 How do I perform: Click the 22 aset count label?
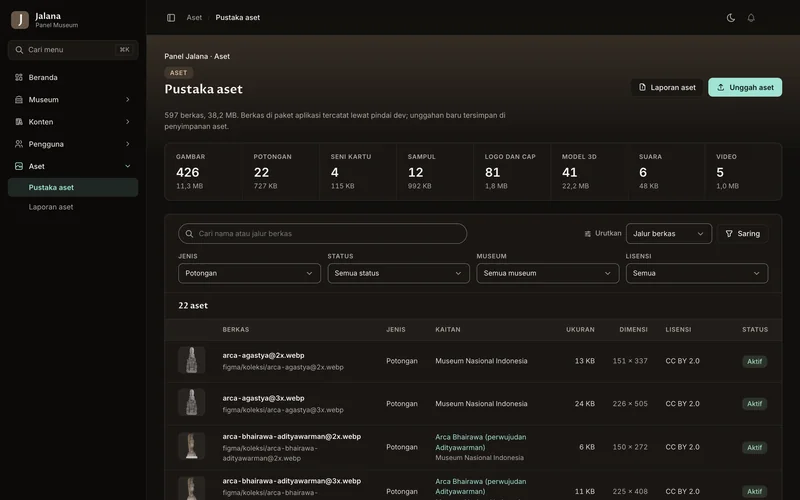point(193,306)
